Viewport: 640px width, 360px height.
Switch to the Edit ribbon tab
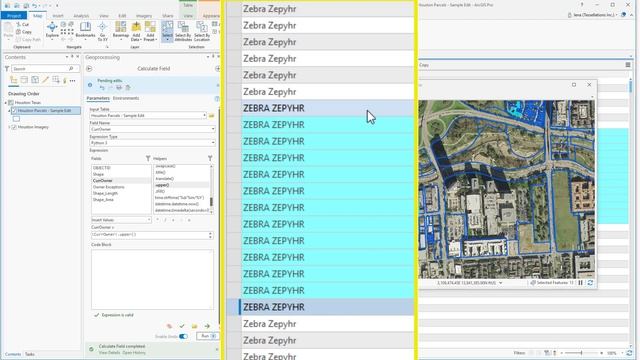[x=122, y=16]
